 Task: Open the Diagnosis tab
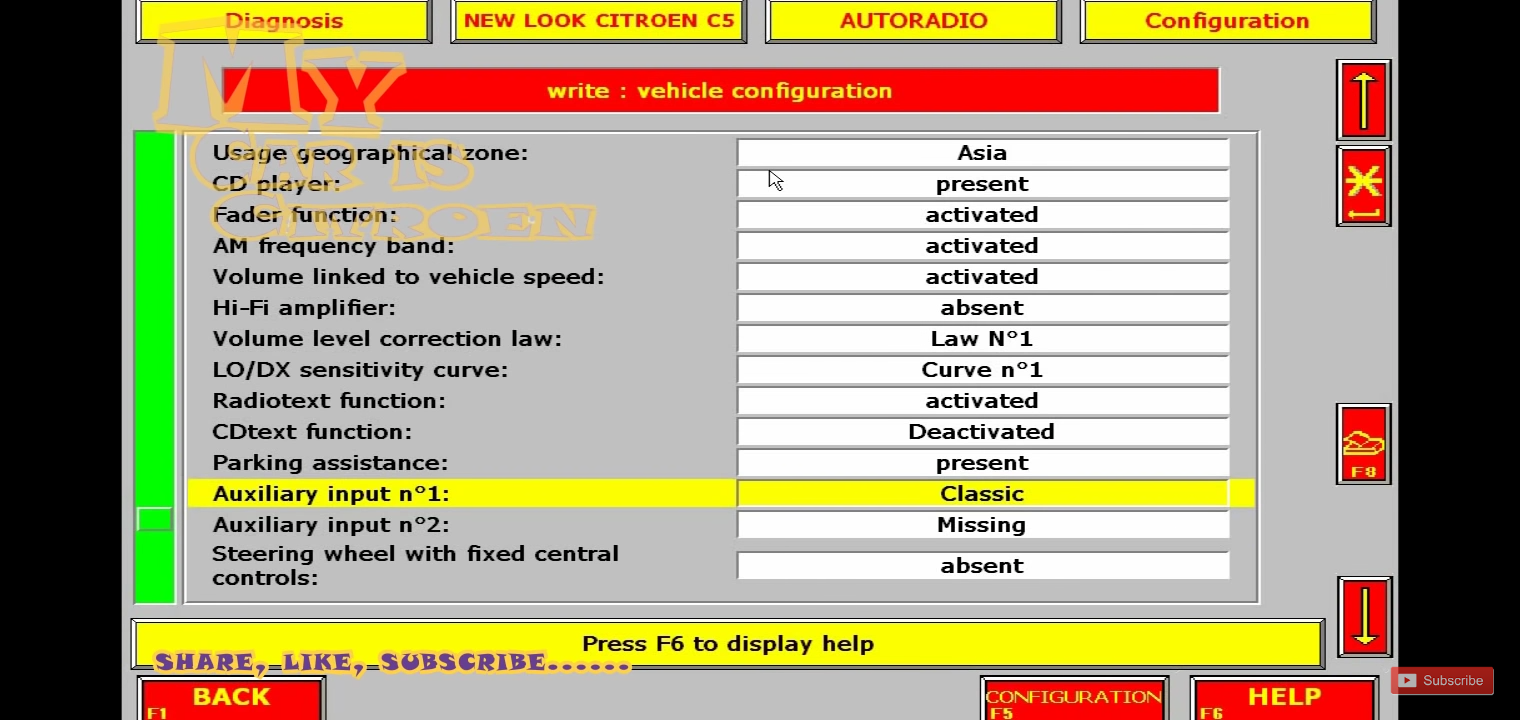(284, 21)
